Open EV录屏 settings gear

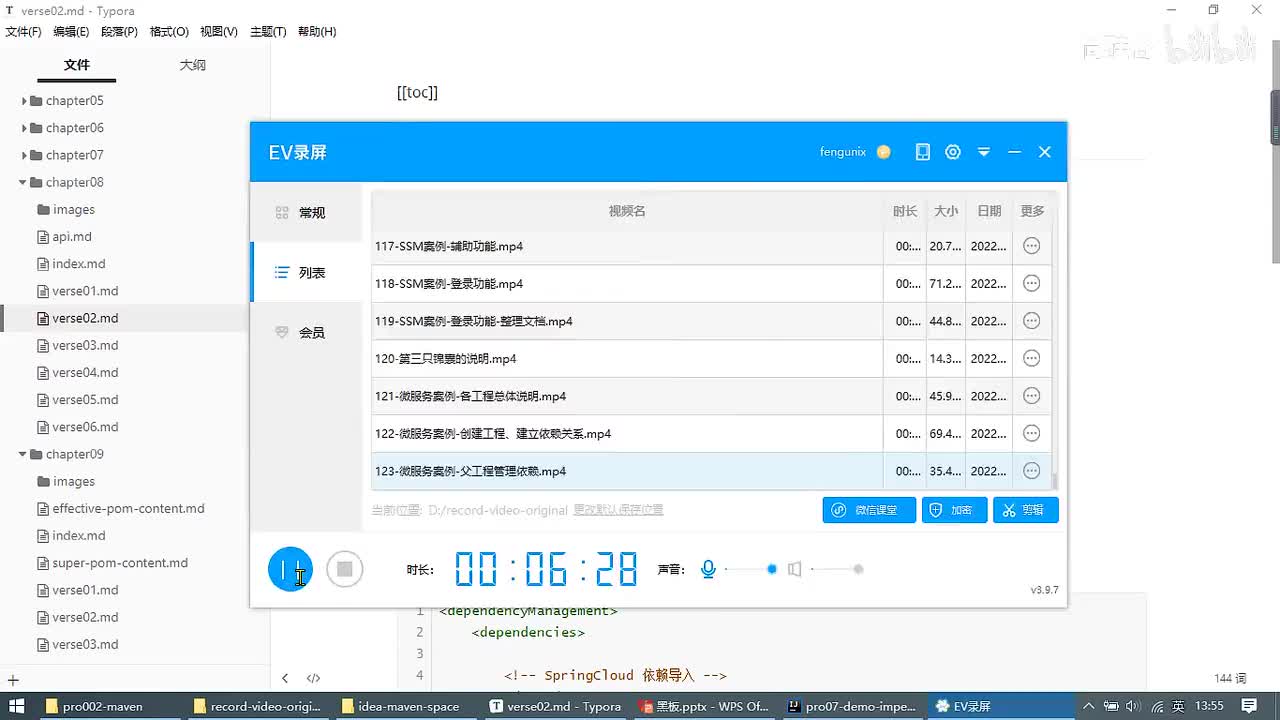pos(953,152)
